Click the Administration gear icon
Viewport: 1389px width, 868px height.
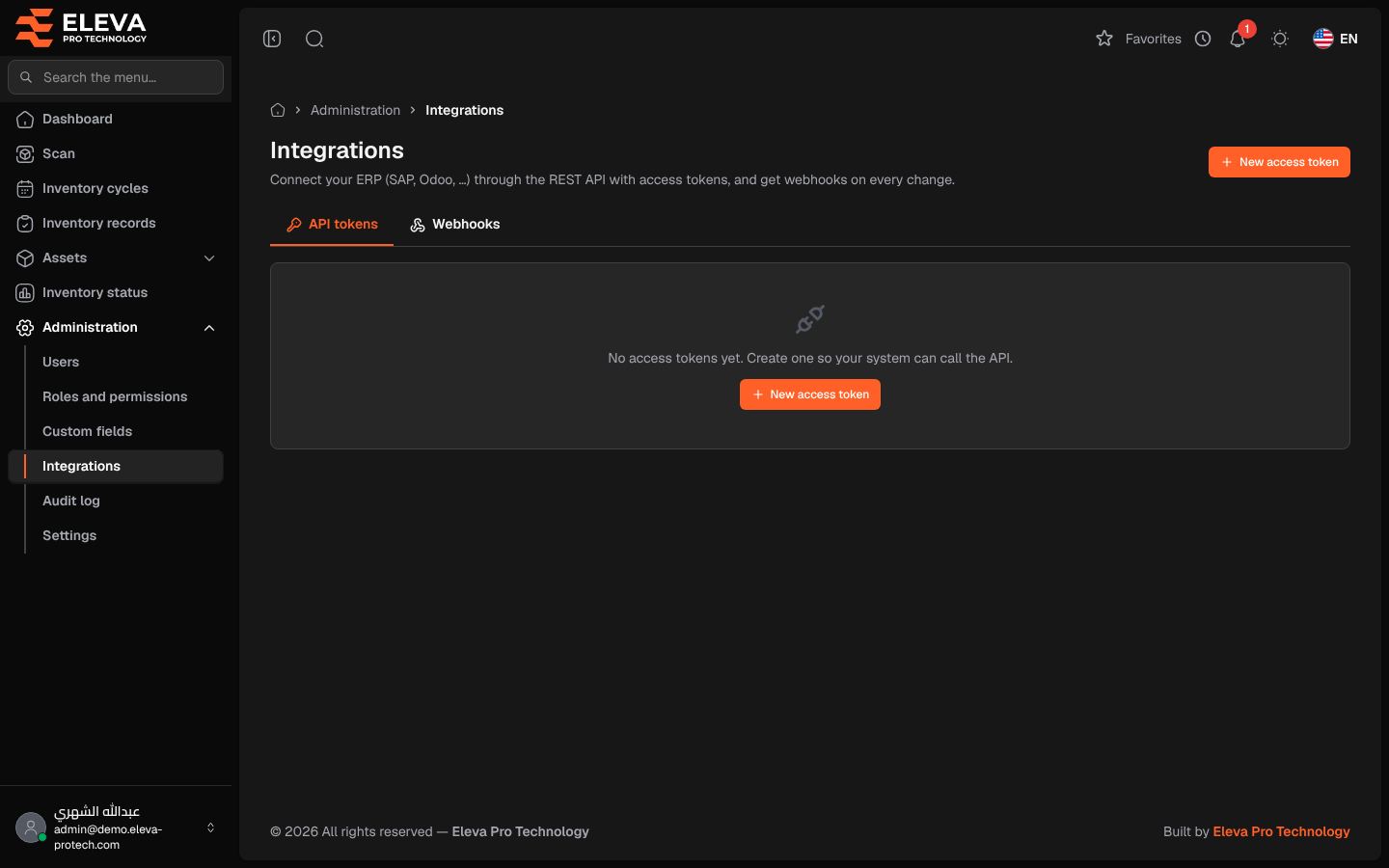click(x=25, y=327)
